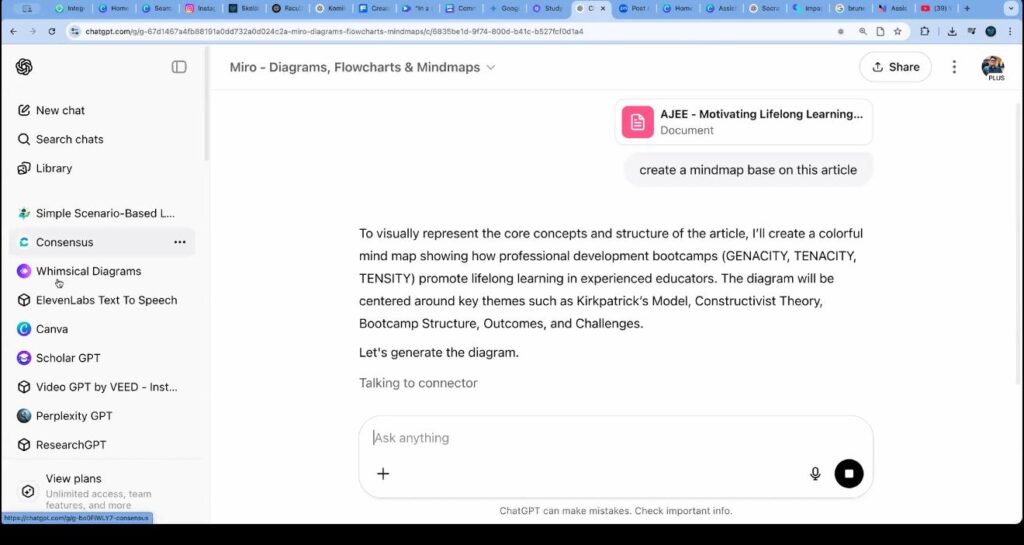Click the Share button
This screenshot has width=1024, height=545.
coord(895,67)
